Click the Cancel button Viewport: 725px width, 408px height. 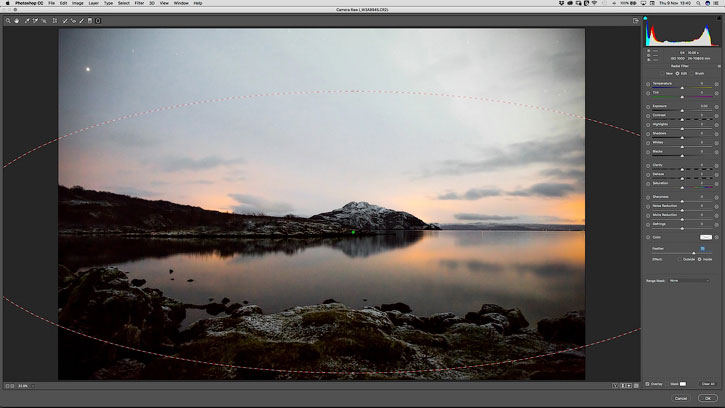point(681,398)
